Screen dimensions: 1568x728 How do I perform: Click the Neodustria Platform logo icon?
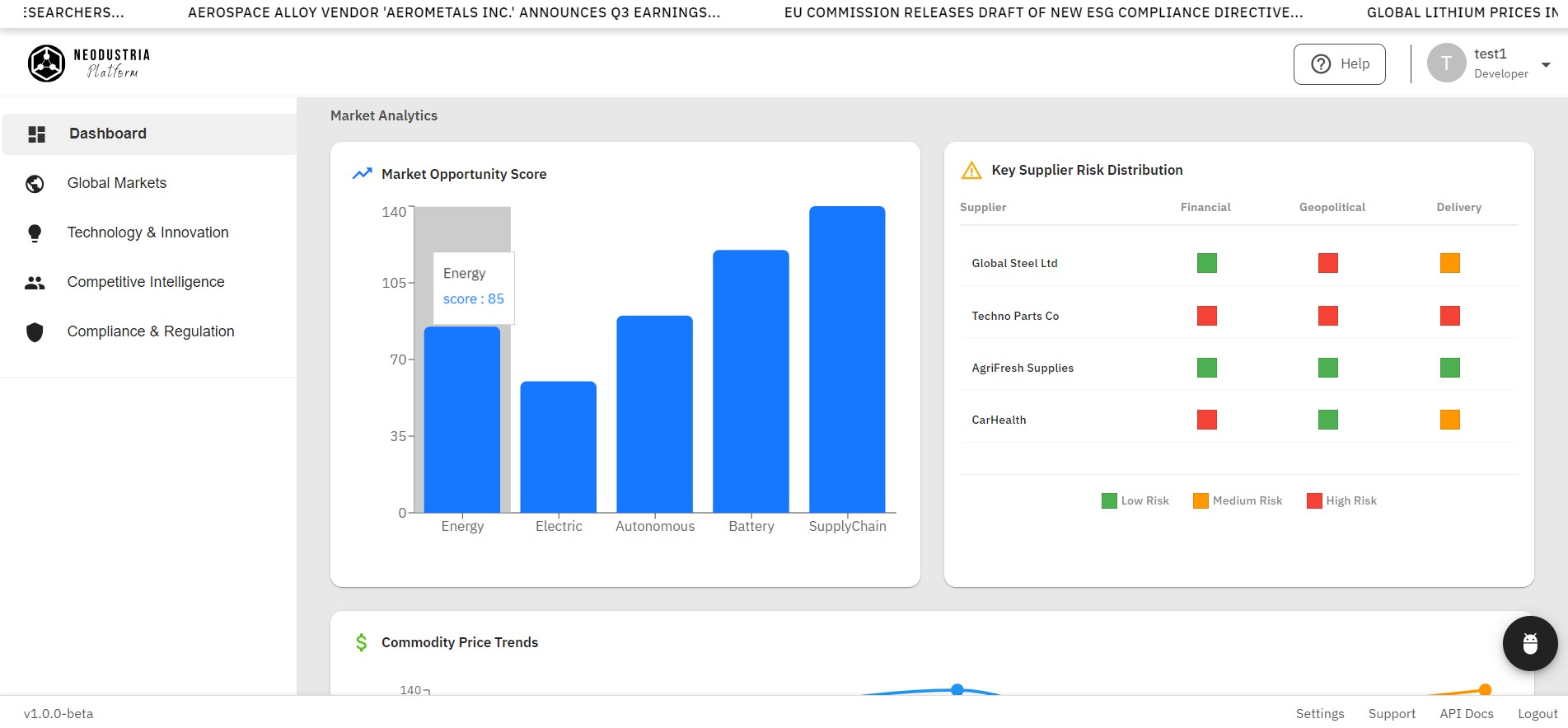(46, 63)
